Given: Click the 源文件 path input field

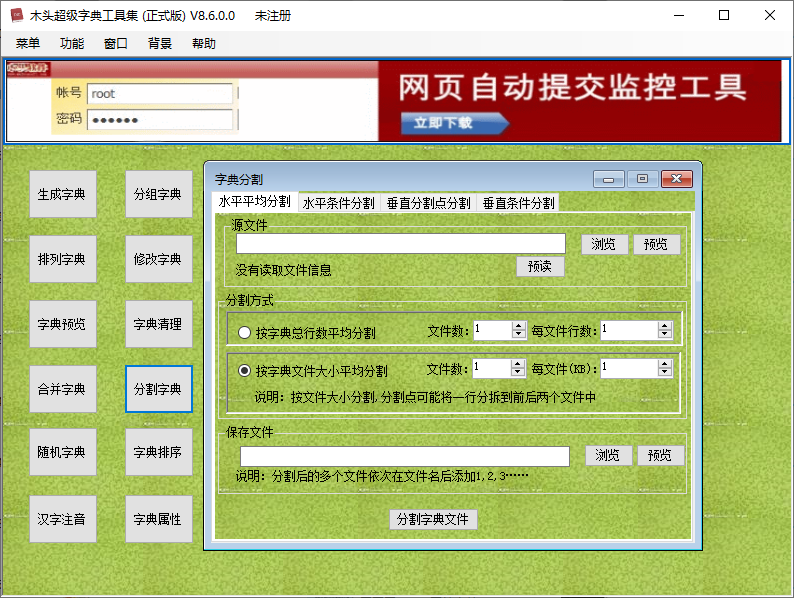Looking at the screenshot, I should pos(400,244).
